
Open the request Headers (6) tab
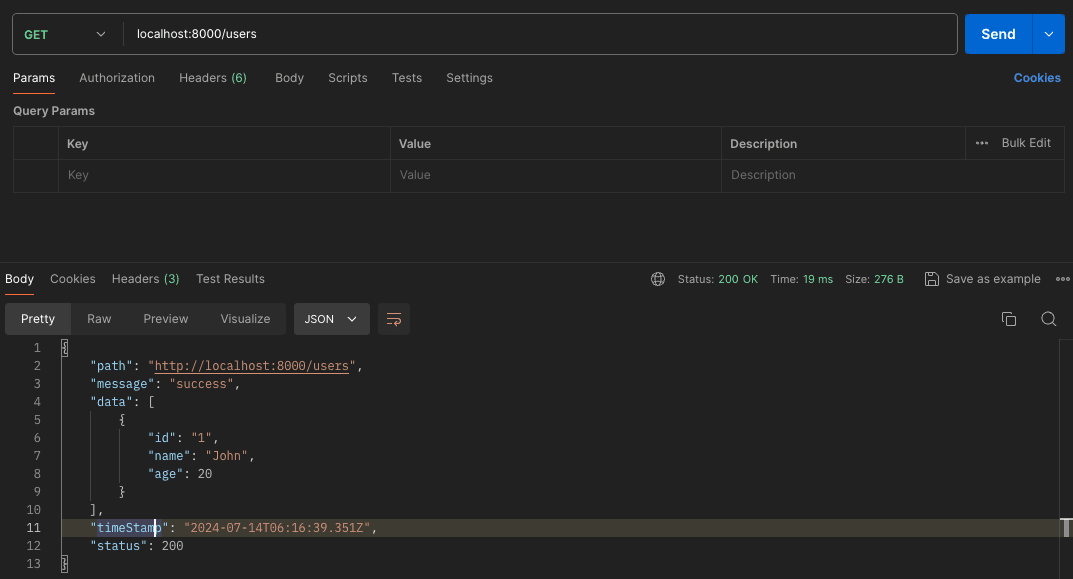[x=212, y=78]
